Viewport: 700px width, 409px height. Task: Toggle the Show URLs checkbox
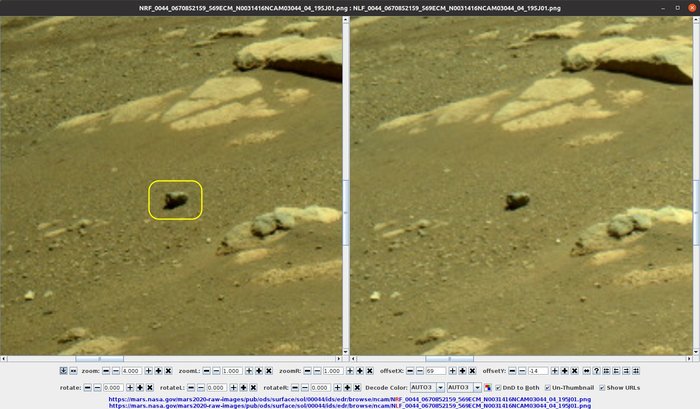point(602,388)
